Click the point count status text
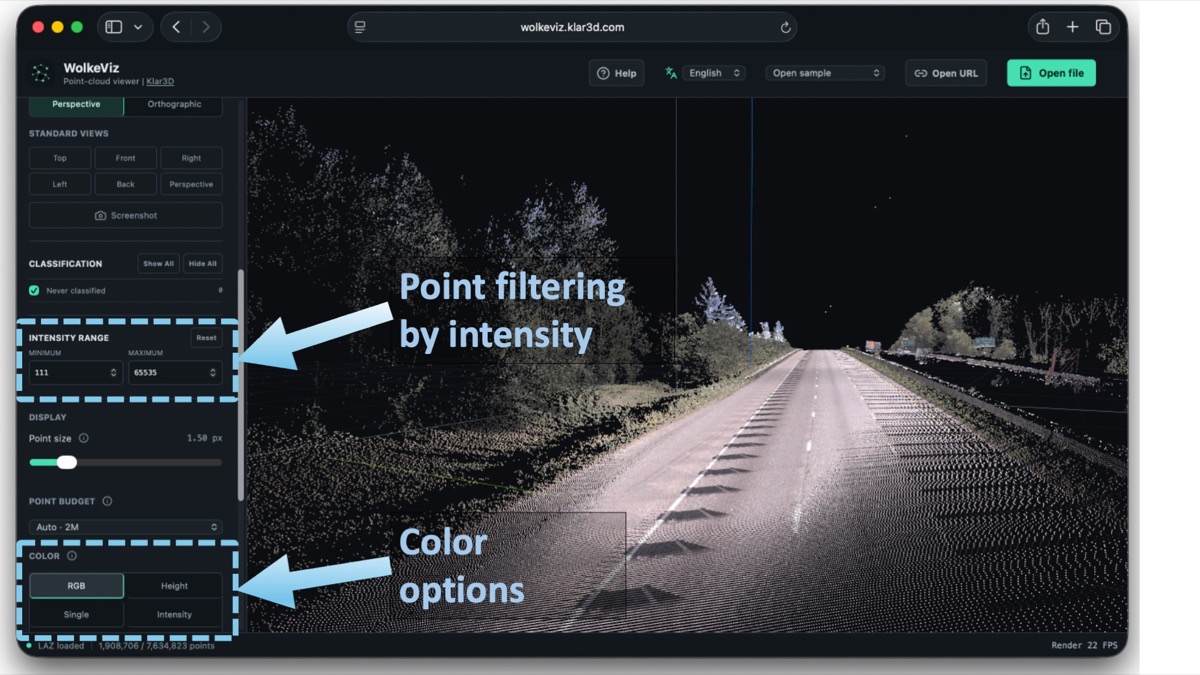 click(156, 646)
